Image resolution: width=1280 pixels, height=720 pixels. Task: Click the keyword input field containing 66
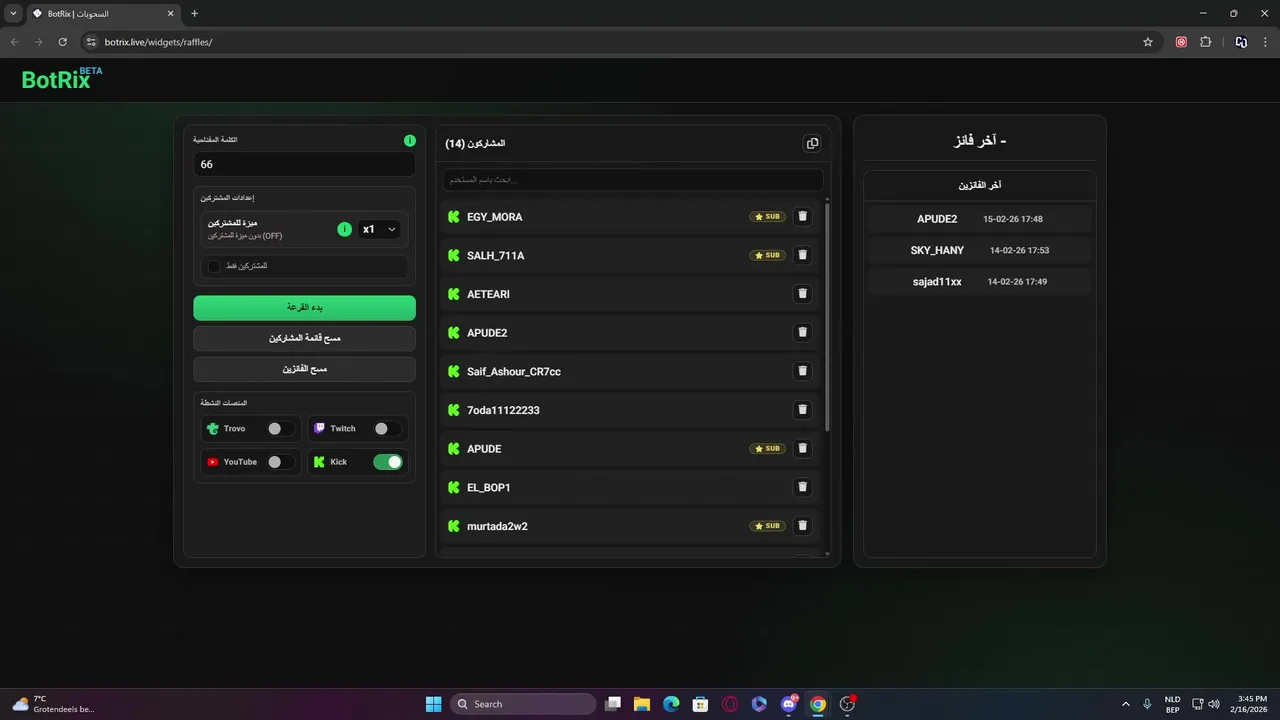tap(304, 164)
